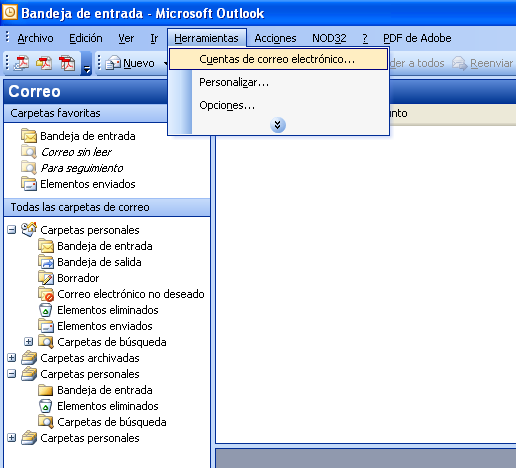This screenshot has height=468, width=516.
Task: Open the Acciones menu
Action: (x=275, y=38)
